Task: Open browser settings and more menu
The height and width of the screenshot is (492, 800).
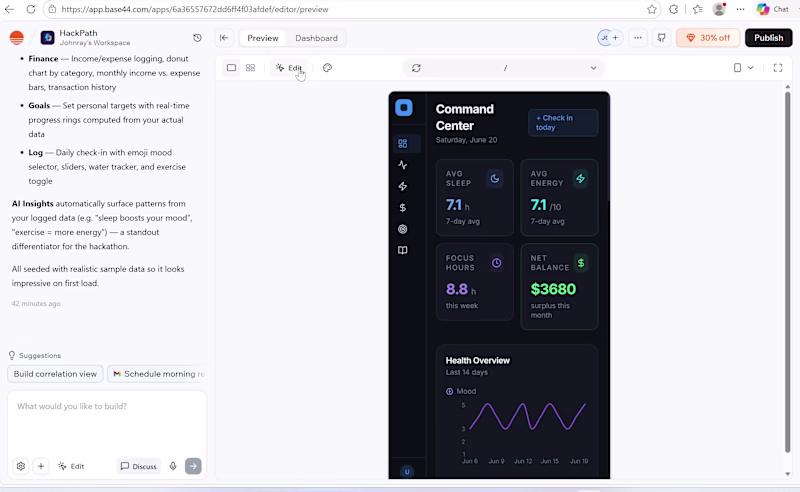Action: [740, 9]
